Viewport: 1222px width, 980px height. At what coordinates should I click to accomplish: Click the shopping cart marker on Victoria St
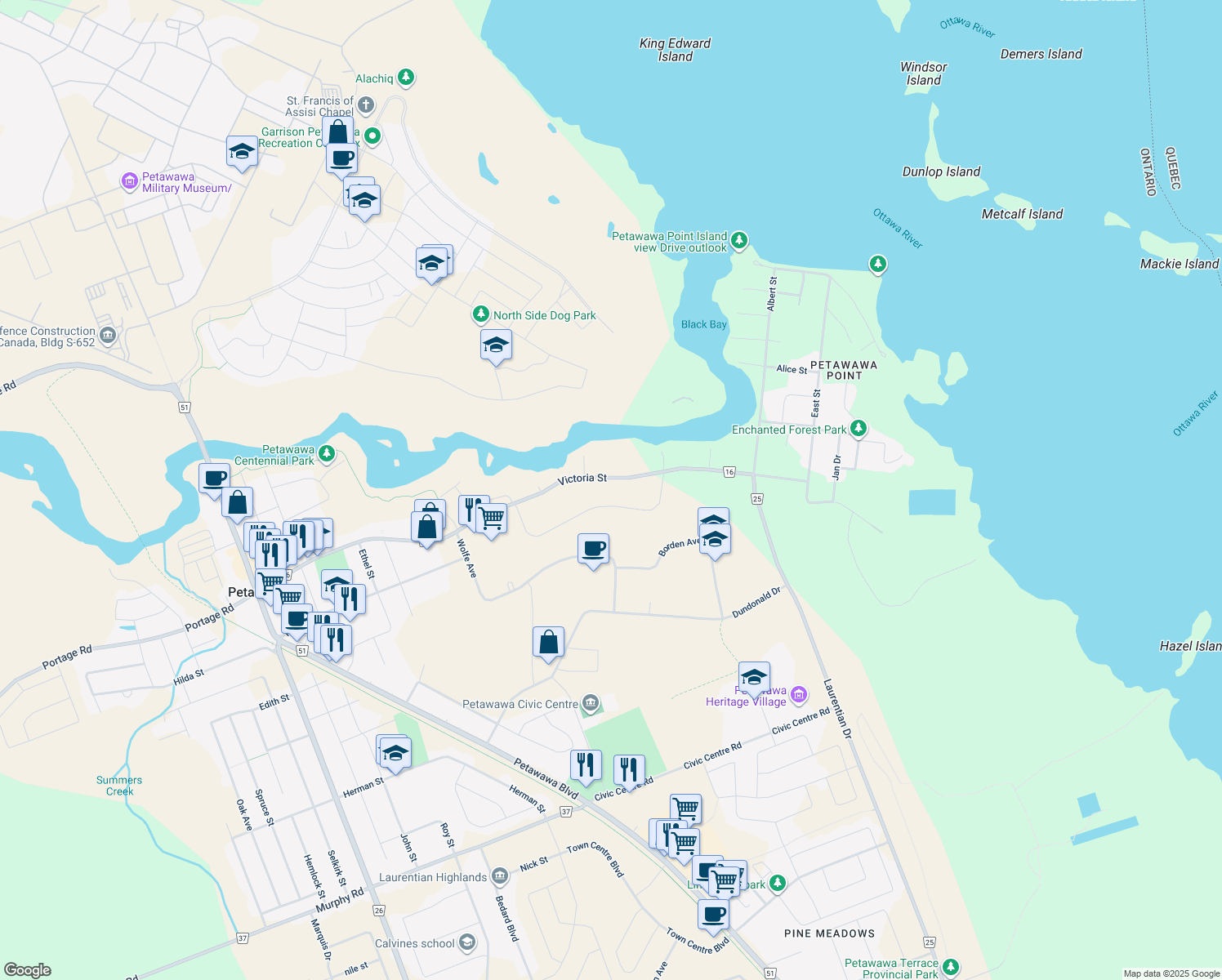(x=492, y=519)
